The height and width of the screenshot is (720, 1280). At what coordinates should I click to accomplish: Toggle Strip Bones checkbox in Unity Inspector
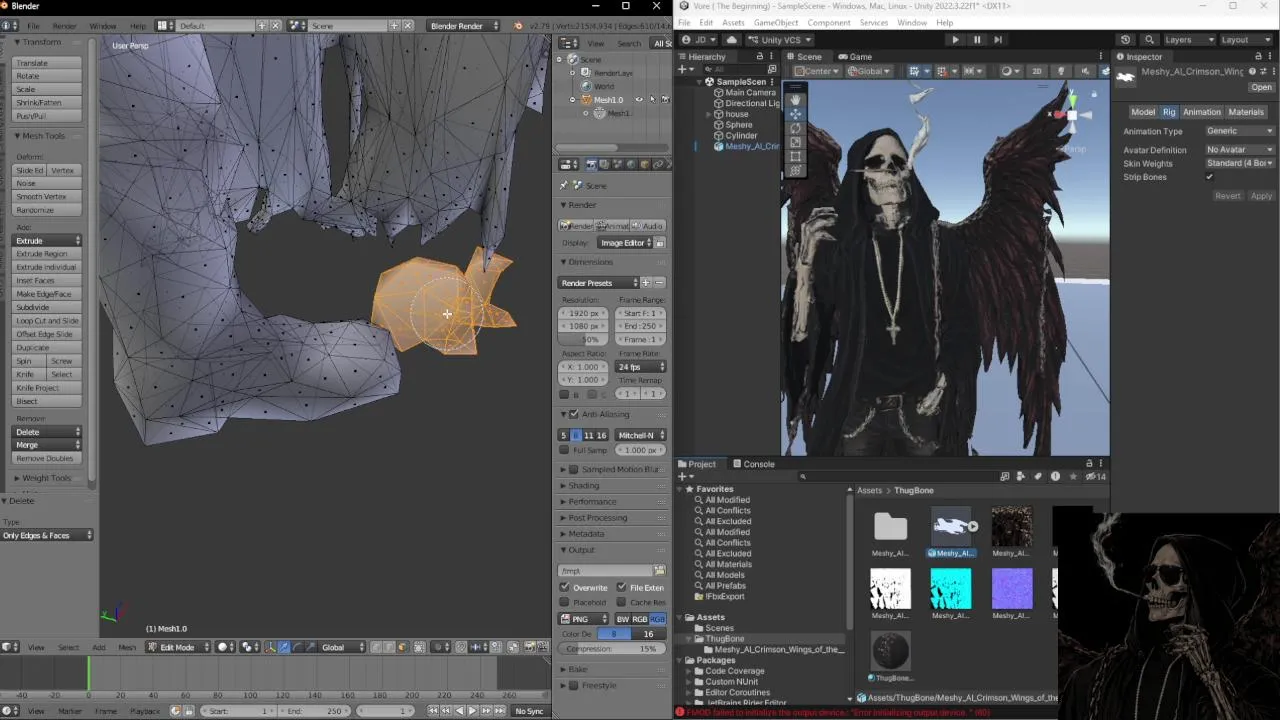pyautogui.click(x=1209, y=177)
